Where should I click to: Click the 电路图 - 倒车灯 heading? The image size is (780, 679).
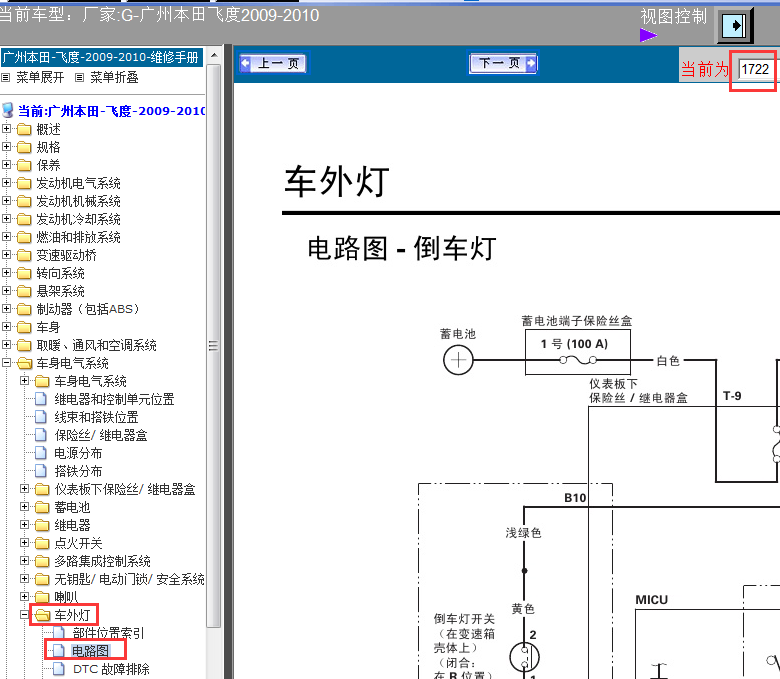point(402,248)
